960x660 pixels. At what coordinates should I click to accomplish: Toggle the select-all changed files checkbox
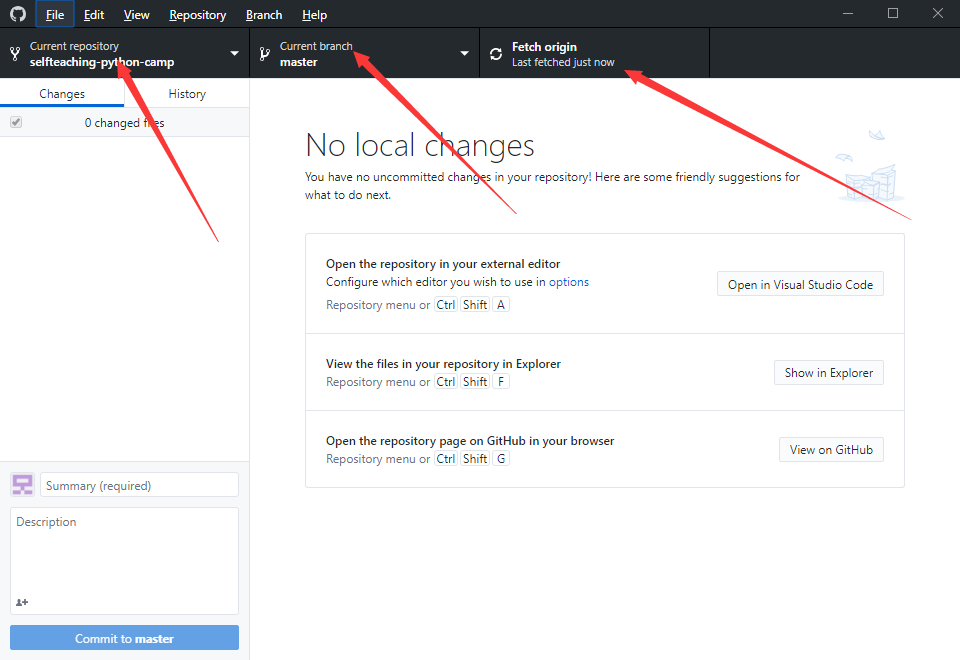pyautogui.click(x=16, y=122)
